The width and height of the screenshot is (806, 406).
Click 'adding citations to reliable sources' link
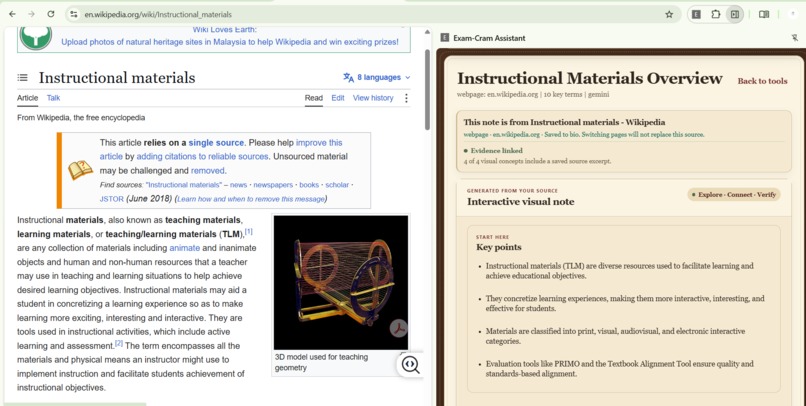coord(202,156)
